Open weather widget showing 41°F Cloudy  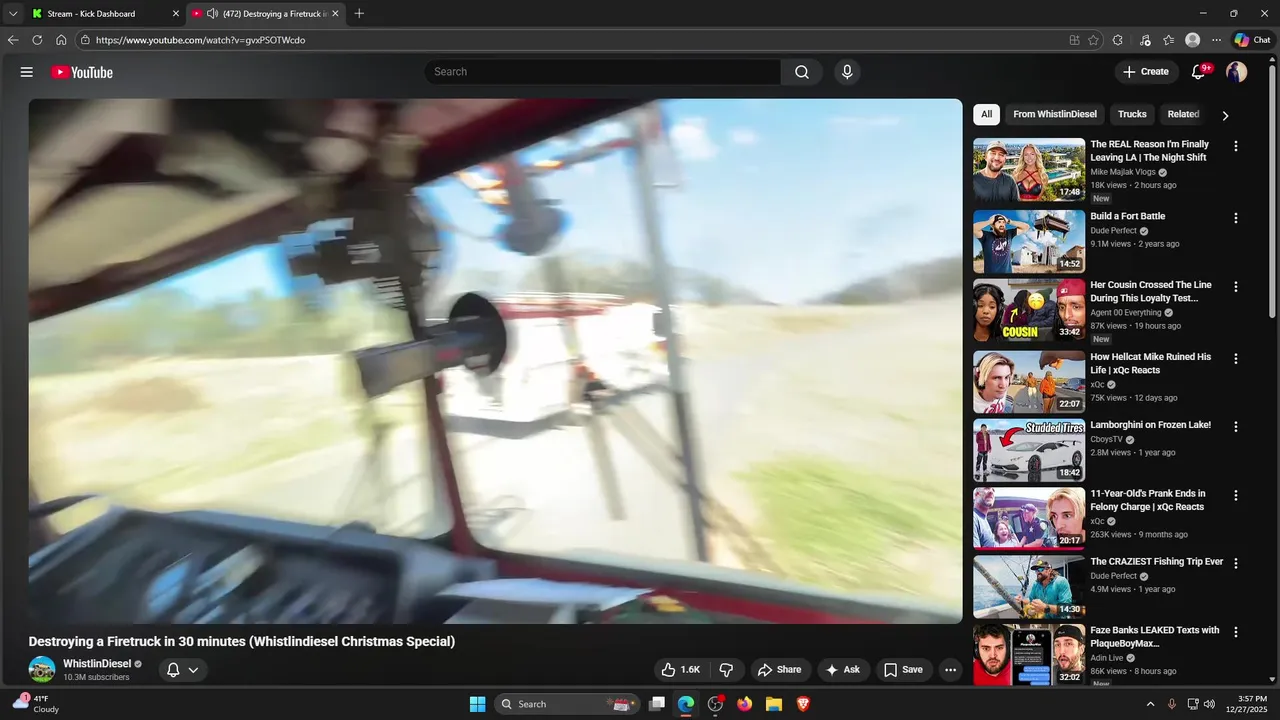[36, 704]
